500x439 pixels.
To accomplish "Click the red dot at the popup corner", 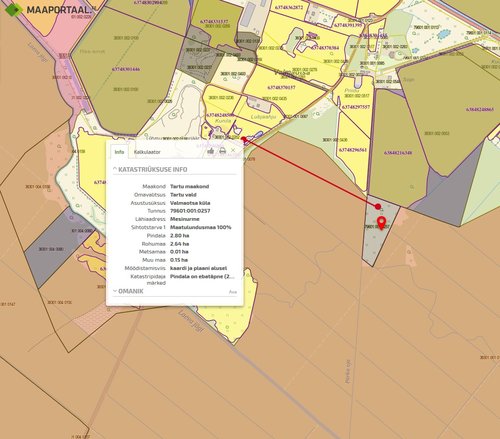I will (x=243, y=139).
